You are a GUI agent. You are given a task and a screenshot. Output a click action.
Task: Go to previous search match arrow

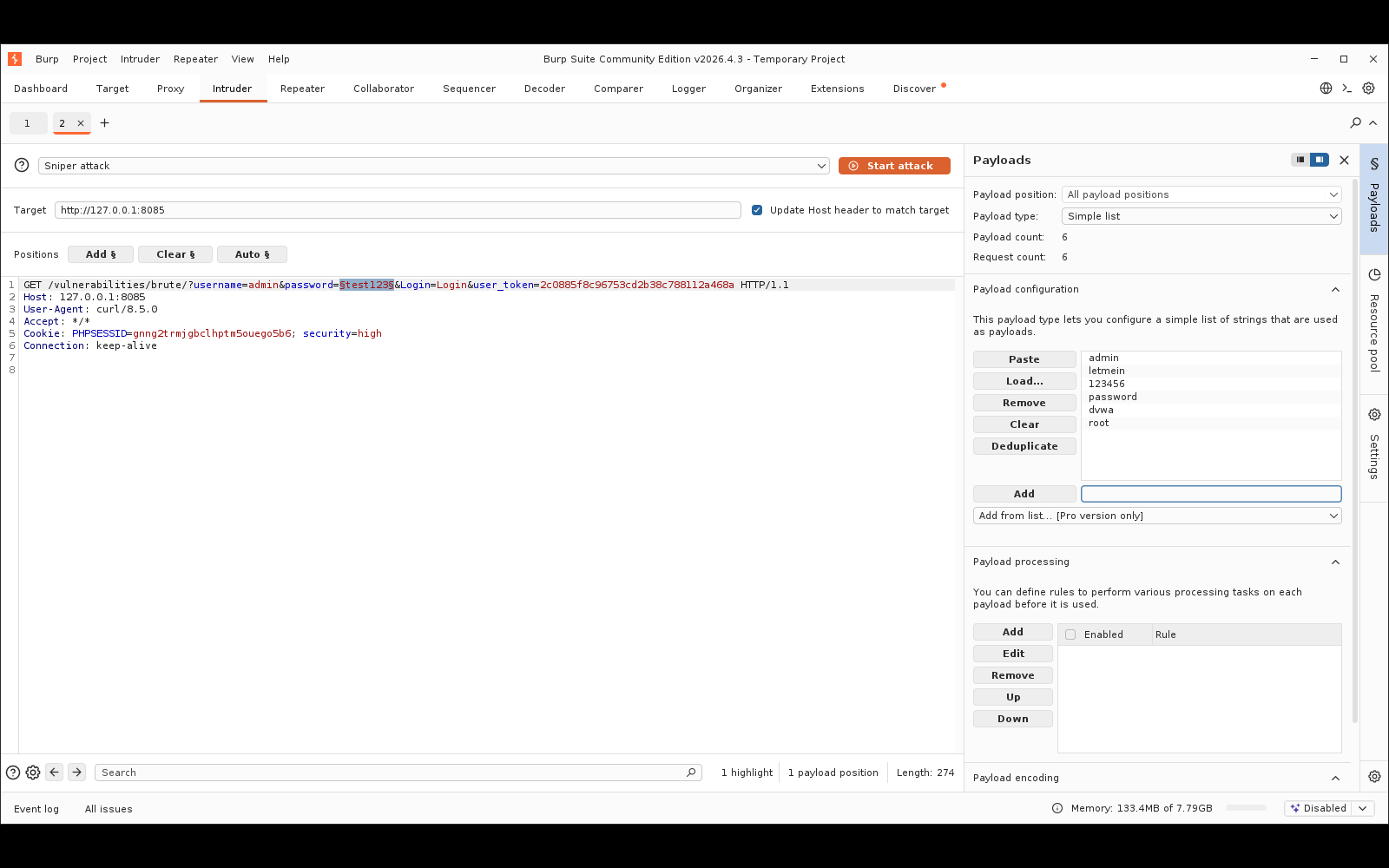(x=55, y=773)
